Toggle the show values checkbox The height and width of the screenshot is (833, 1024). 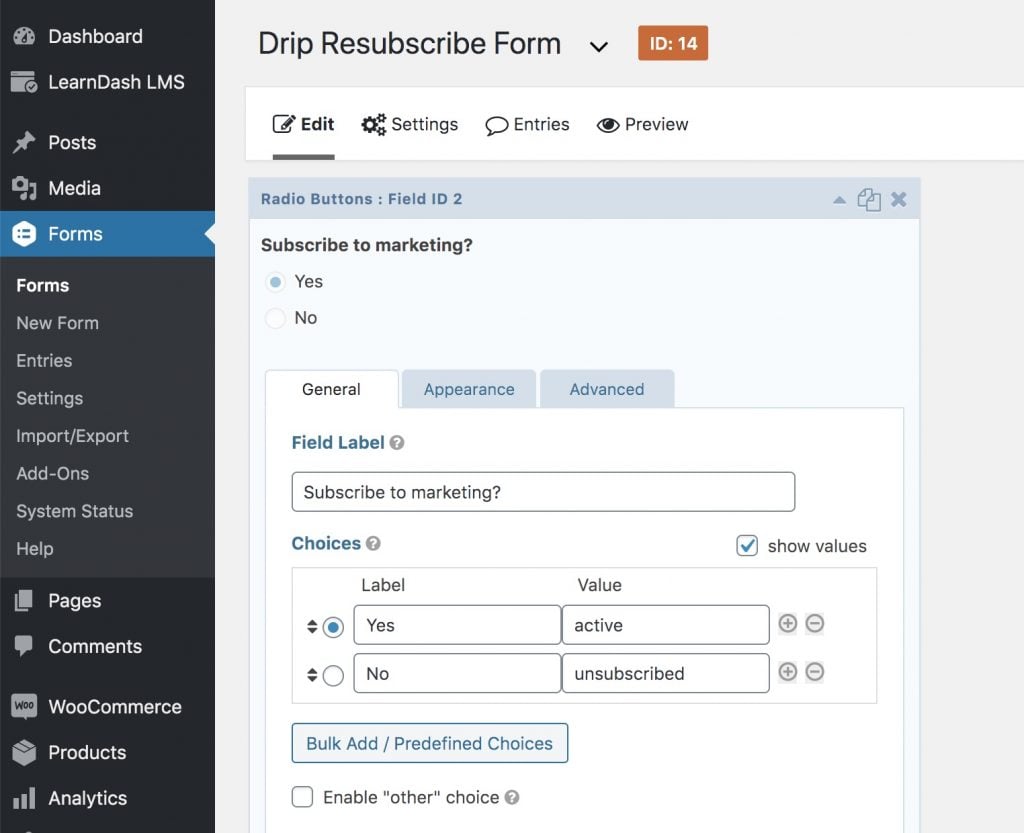[x=747, y=546]
